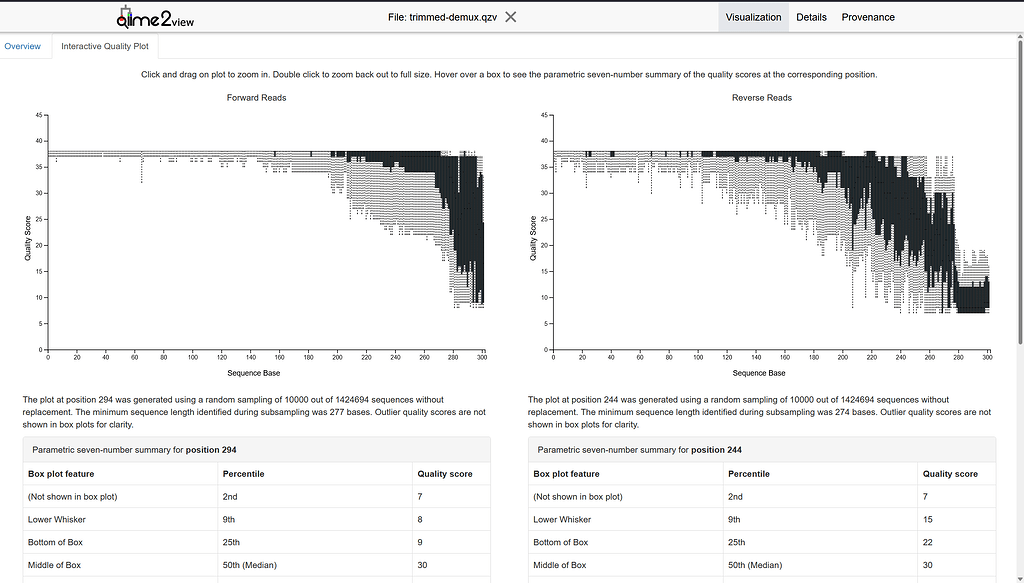Click the Forward Reads plot title
This screenshot has width=1024, height=583.
pyautogui.click(x=257, y=98)
